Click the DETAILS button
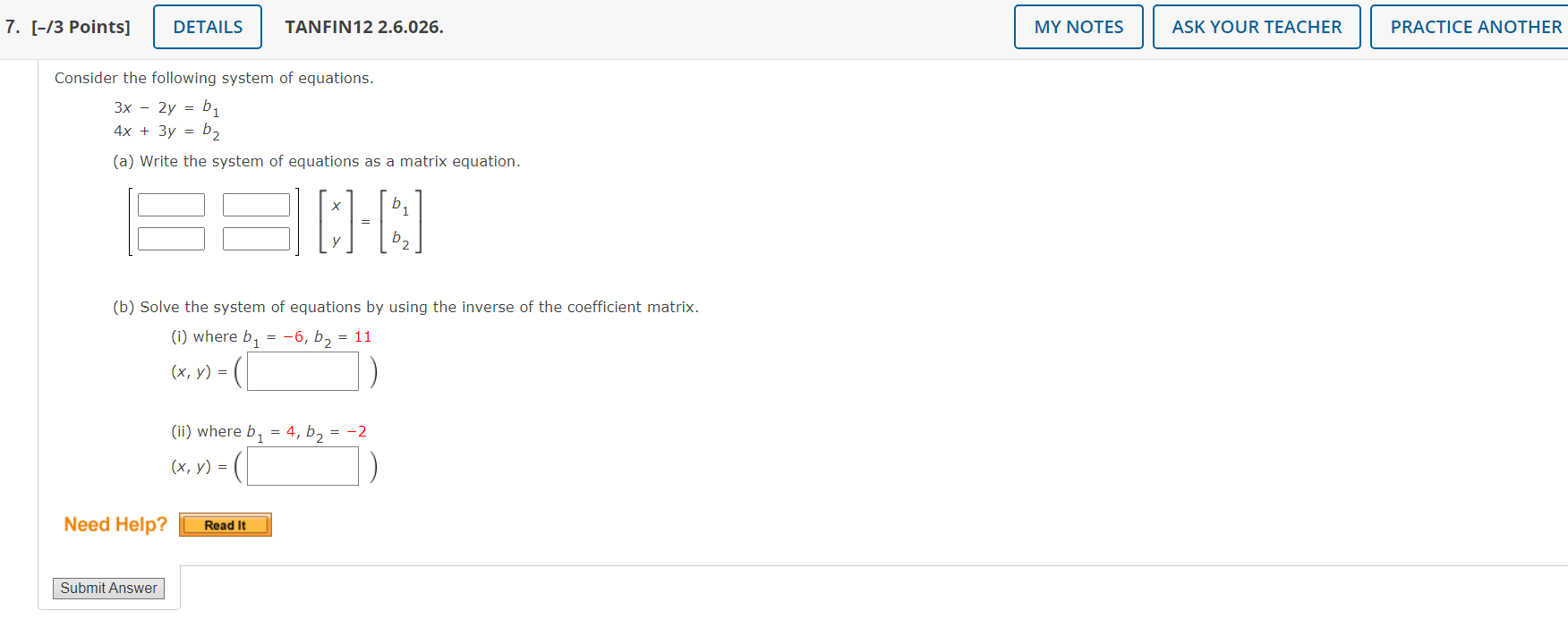The image size is (1568, 619). pos(207,27)
